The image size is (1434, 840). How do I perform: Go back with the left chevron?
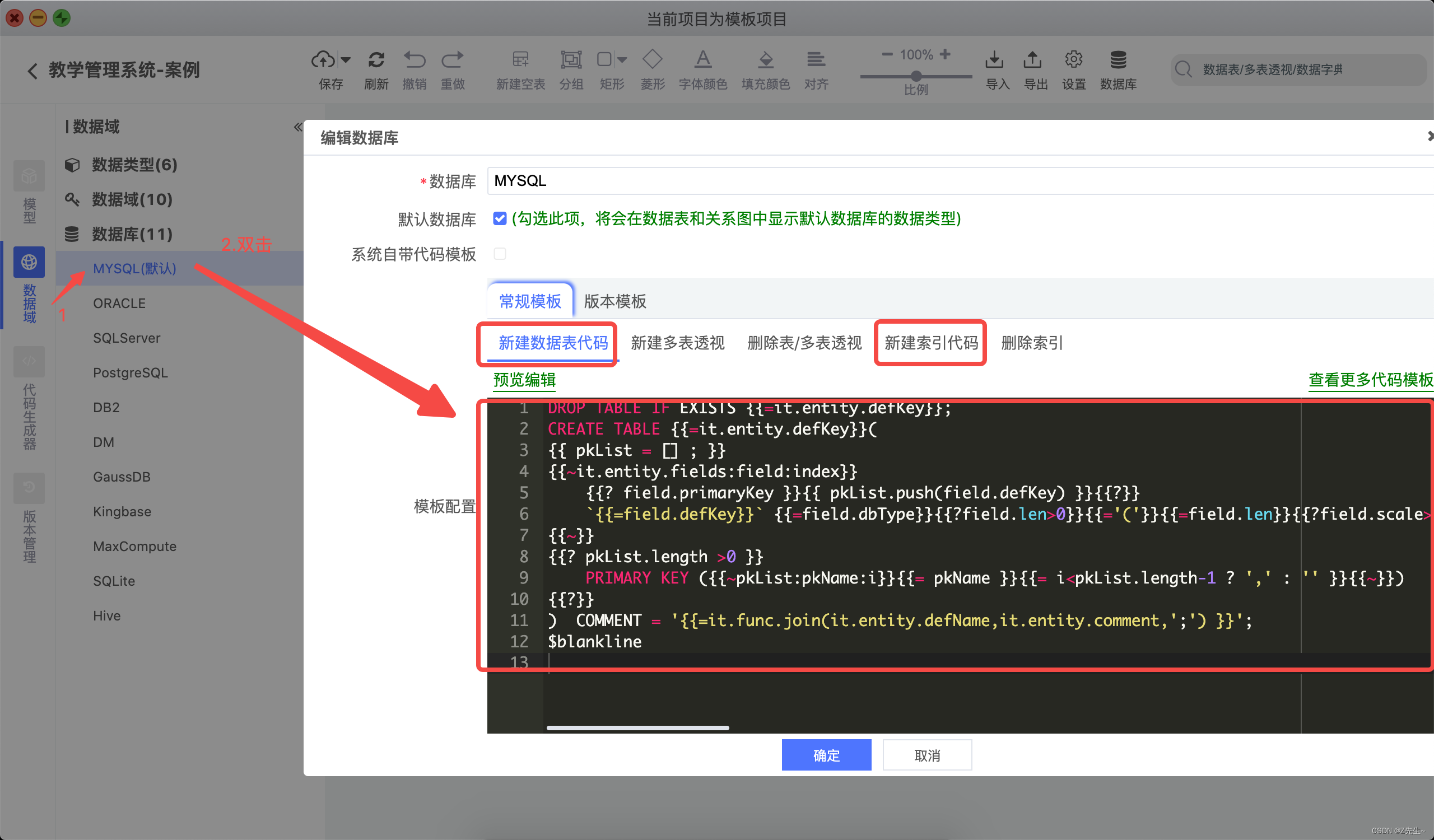pyautogui.click(x=32, y=71)
